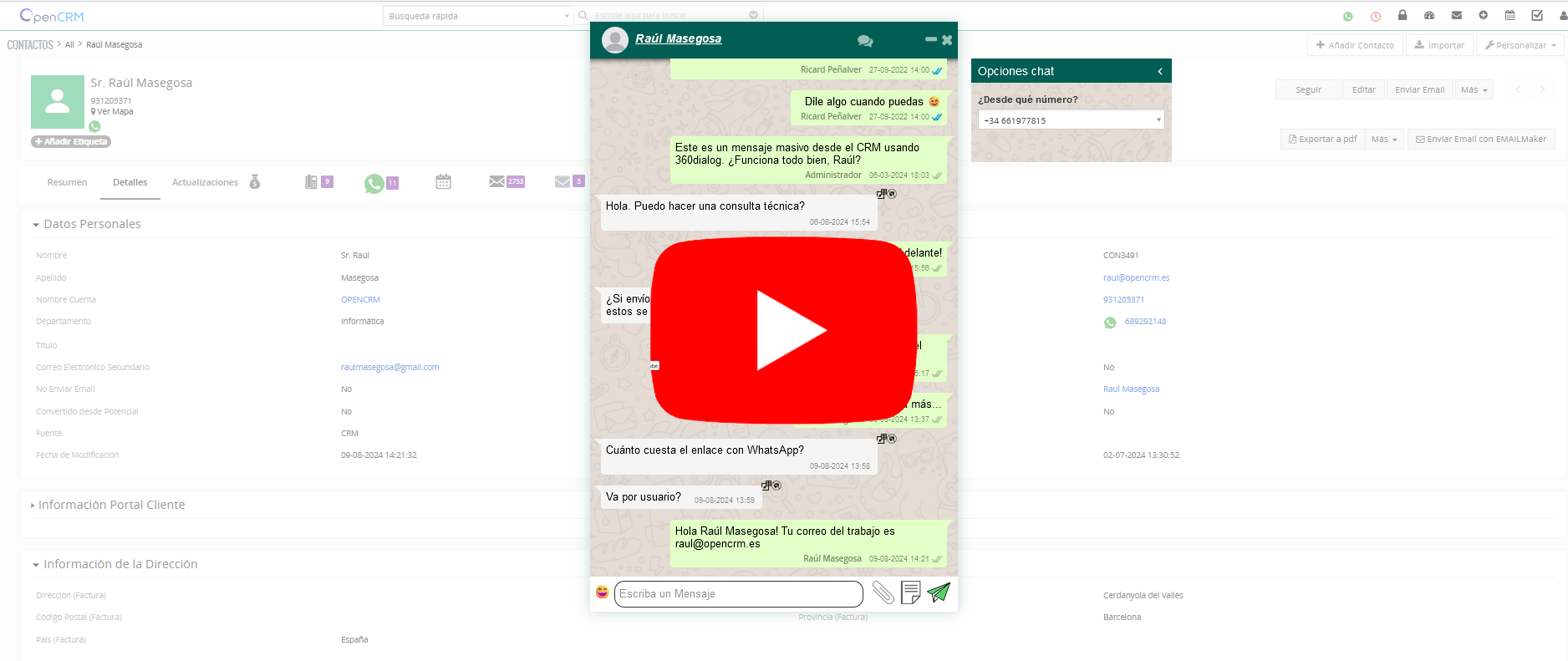Send message with green paper plane
1568x661 pixels.
coord(939,592)
